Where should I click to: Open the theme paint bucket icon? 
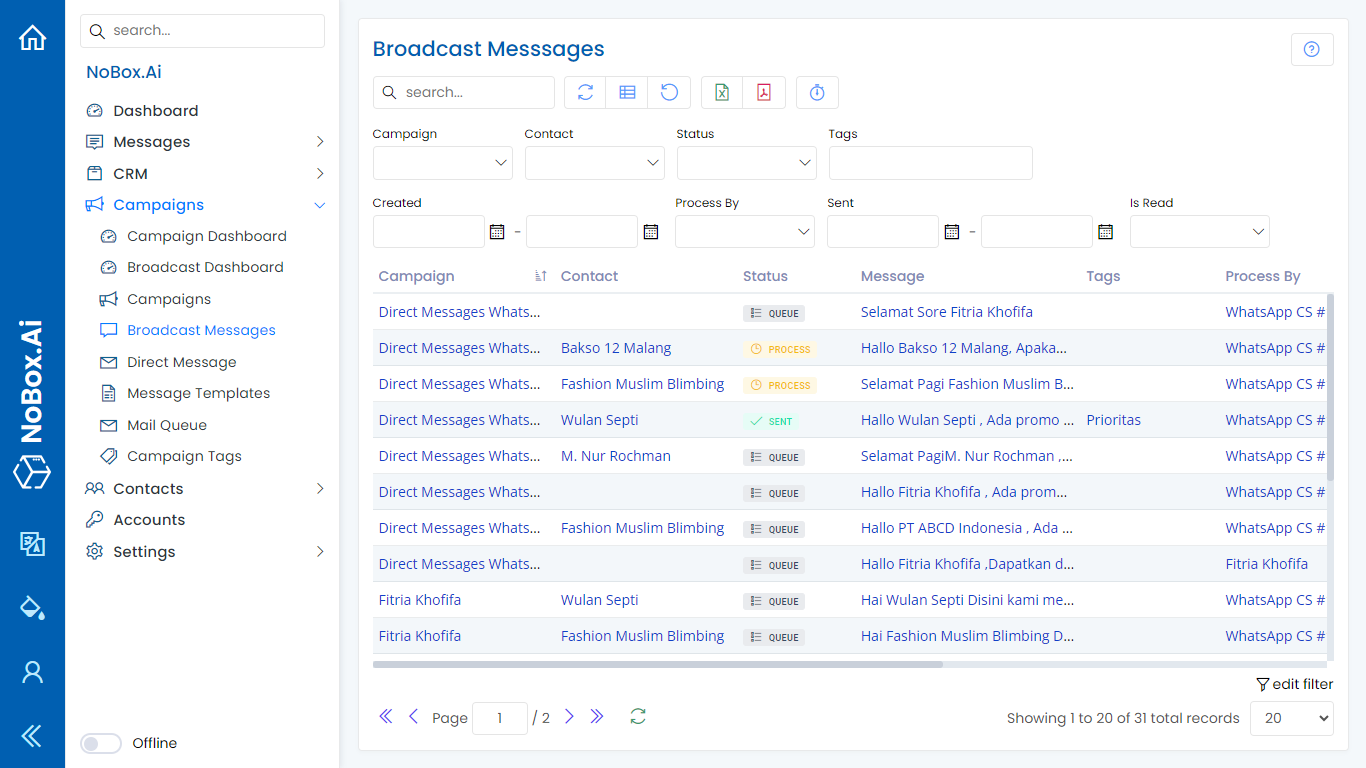click(x=32, y=607)
